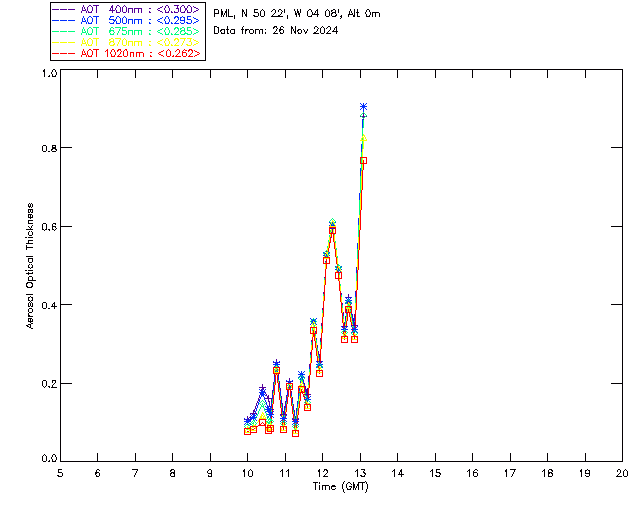Click the yellow triangle marker near 0.82

363,138
